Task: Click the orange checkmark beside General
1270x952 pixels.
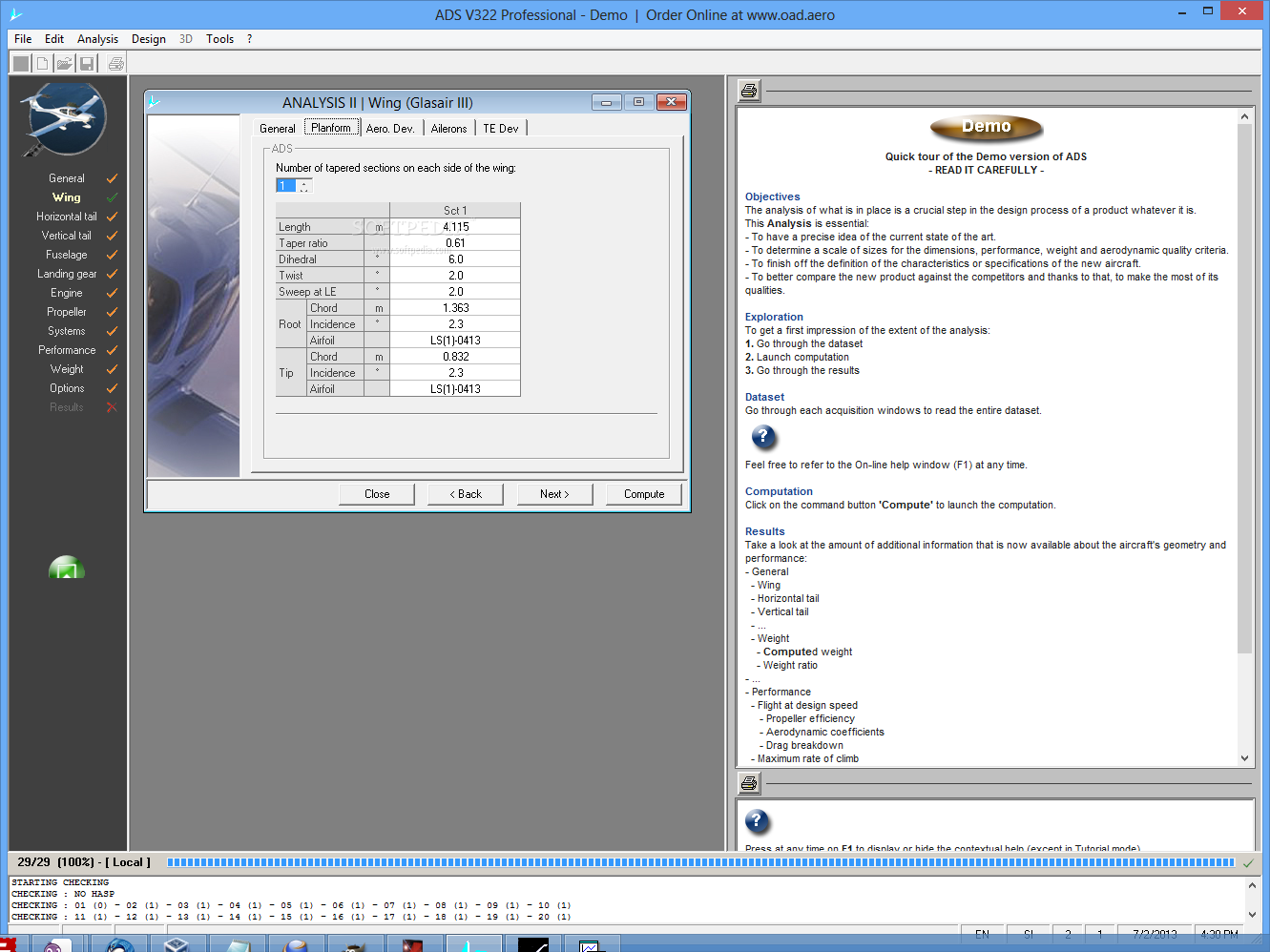Action: coord(112,178)
